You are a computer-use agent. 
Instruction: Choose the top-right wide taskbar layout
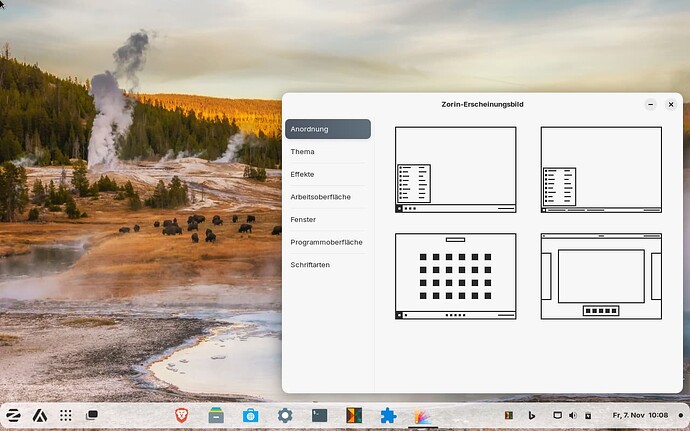[x=601, y=169]
